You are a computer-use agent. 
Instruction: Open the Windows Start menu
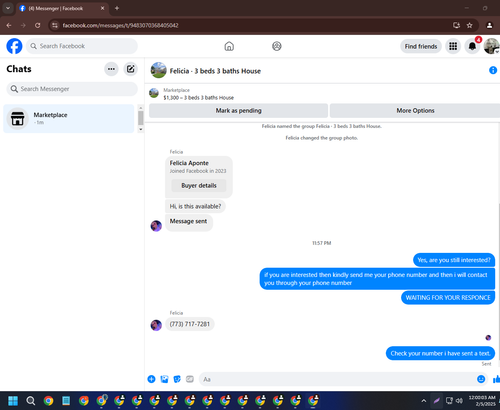13,400
